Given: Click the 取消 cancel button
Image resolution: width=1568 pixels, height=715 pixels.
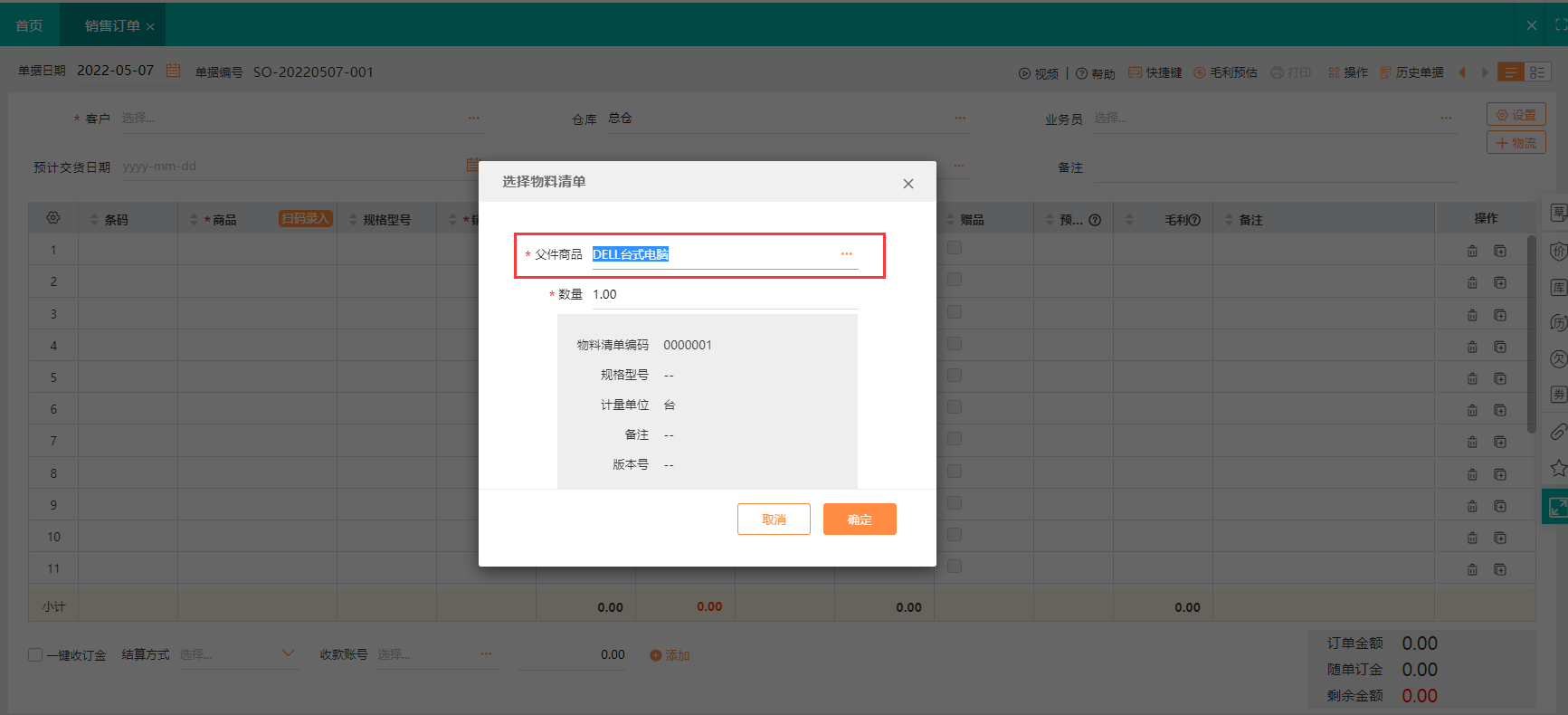Looking at the screenshot, I should 774,520.
